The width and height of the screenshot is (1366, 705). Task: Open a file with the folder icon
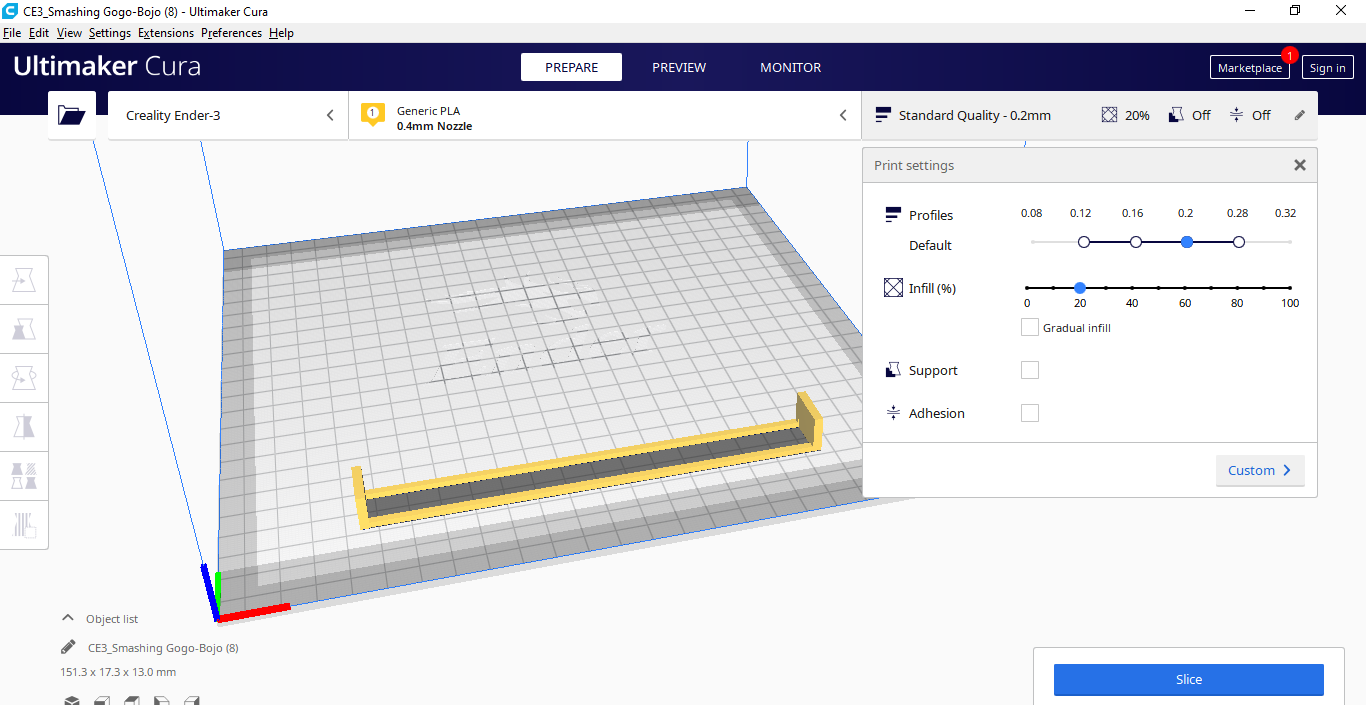pos(72,115)
